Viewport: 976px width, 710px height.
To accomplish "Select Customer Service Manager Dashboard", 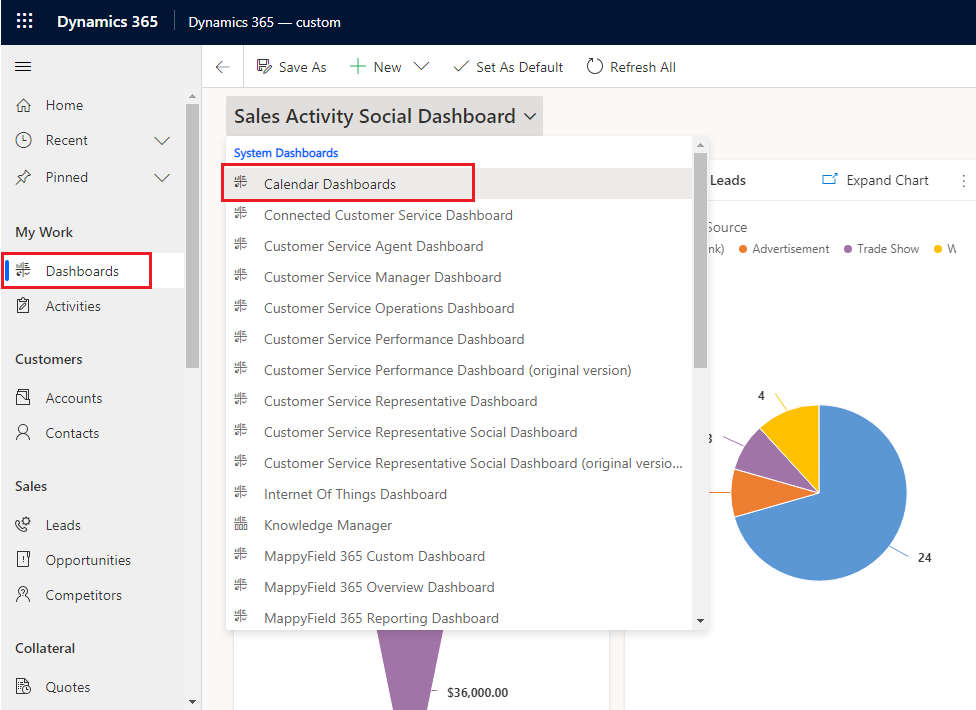I will (459, 277).
